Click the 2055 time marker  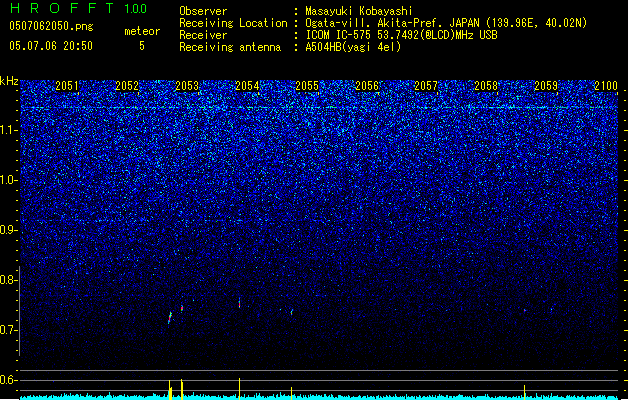(x=307, y=85)
